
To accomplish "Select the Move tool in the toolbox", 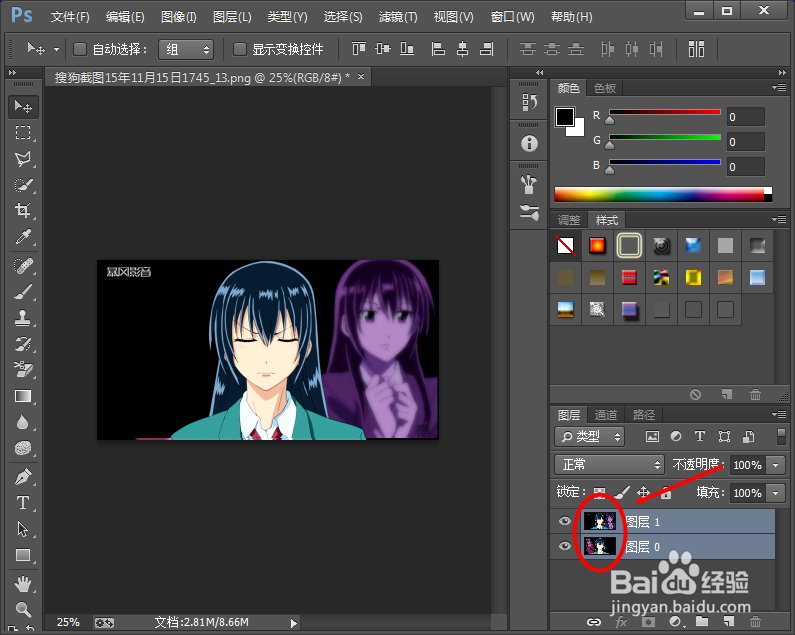I will pyautogui.click(x=23, y=107).
